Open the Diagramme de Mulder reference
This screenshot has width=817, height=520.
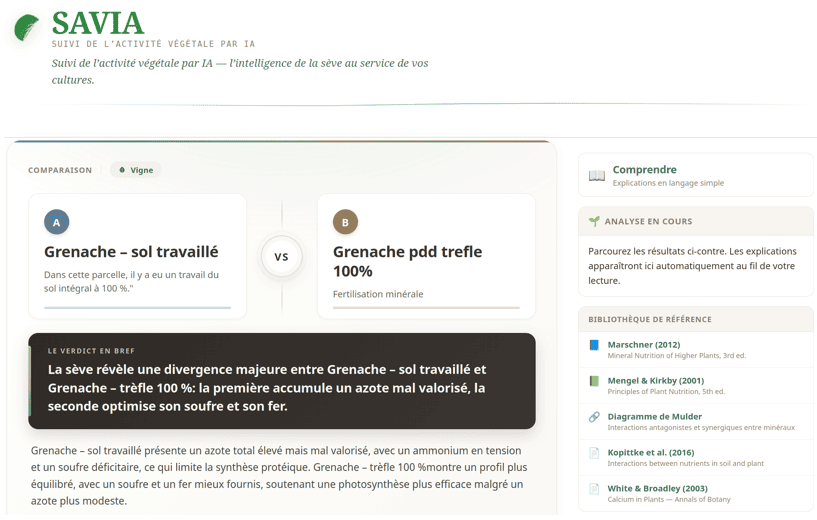click(654, 417)
